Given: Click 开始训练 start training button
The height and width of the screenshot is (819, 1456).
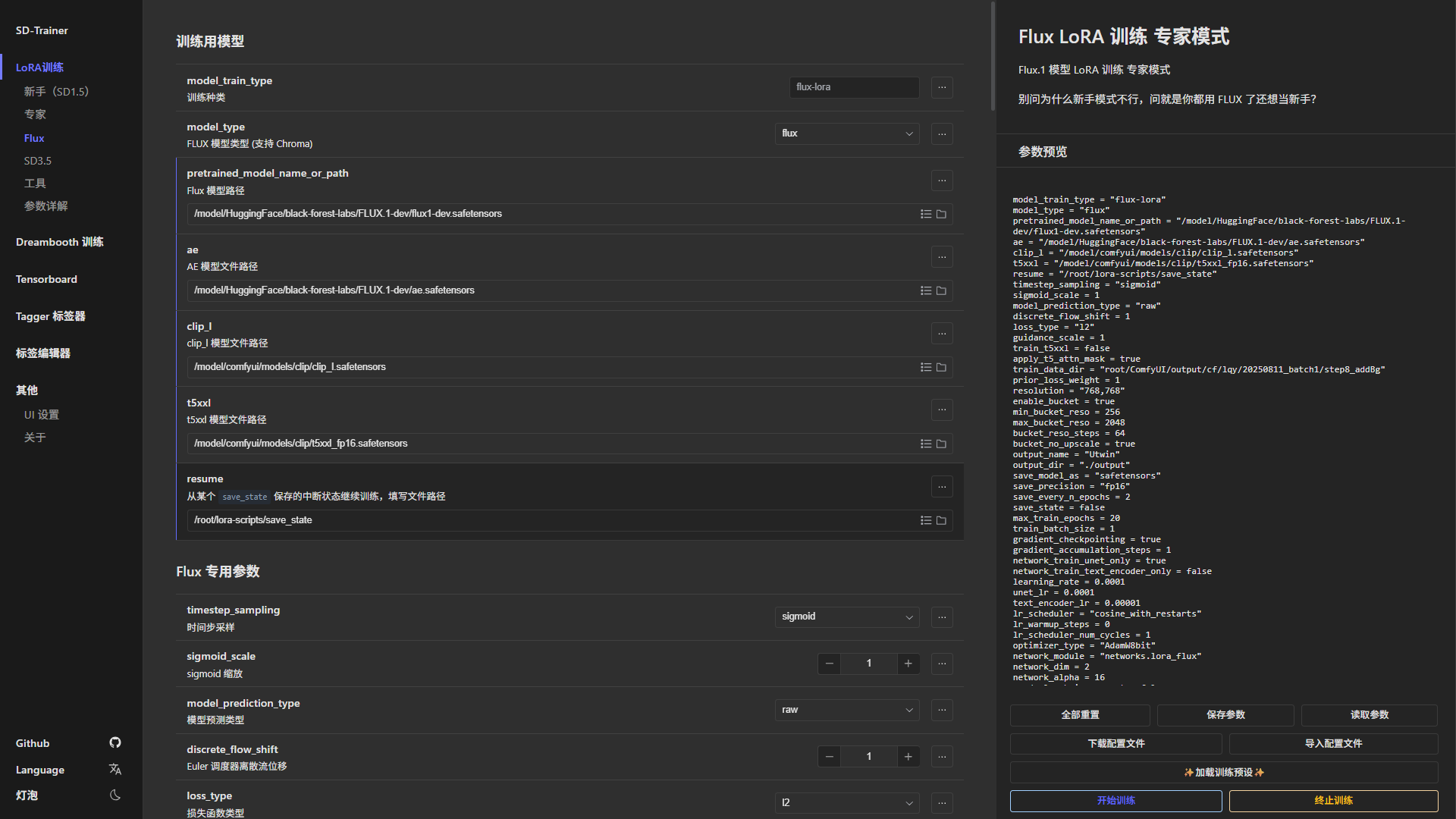Looking at the screenshot, I should 1116,801.
